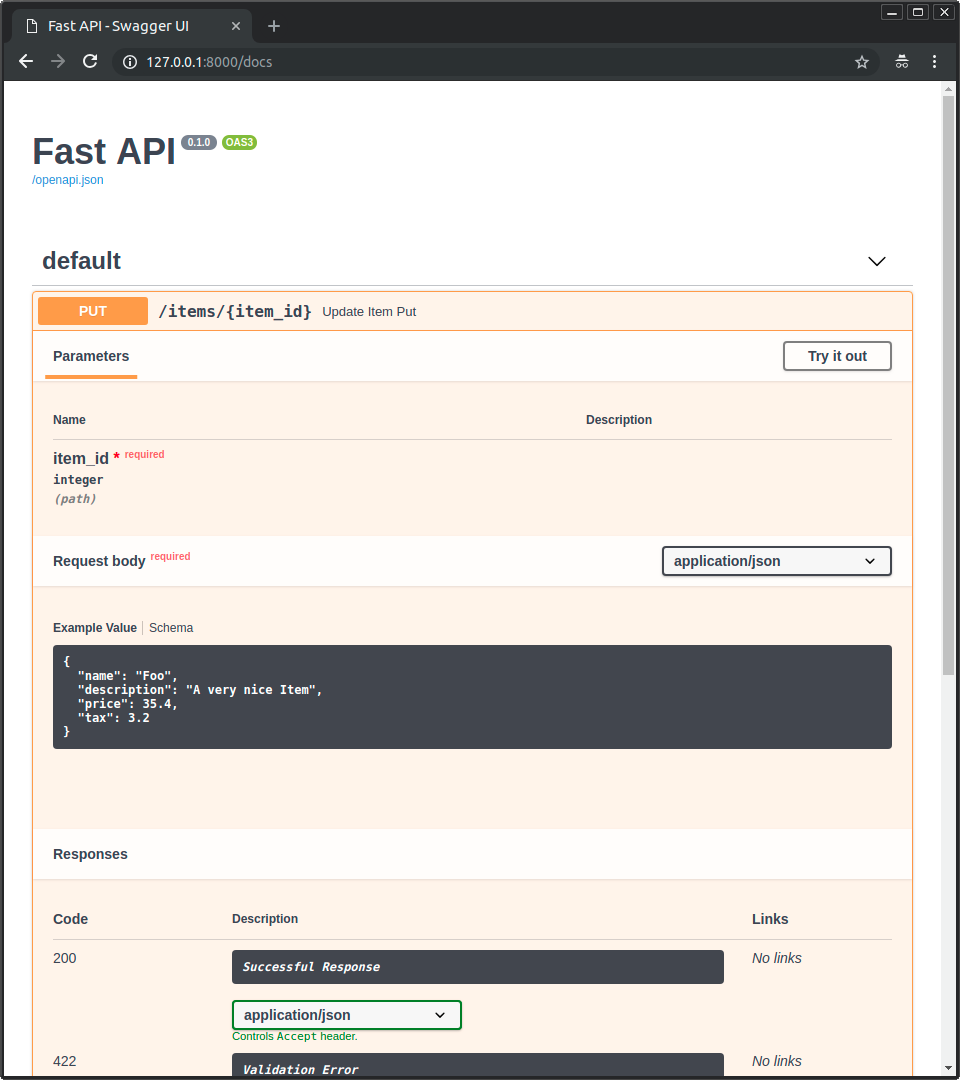960x1080 pixels.
Task: Select the Example Value toggle
Action: coord(94,627)
